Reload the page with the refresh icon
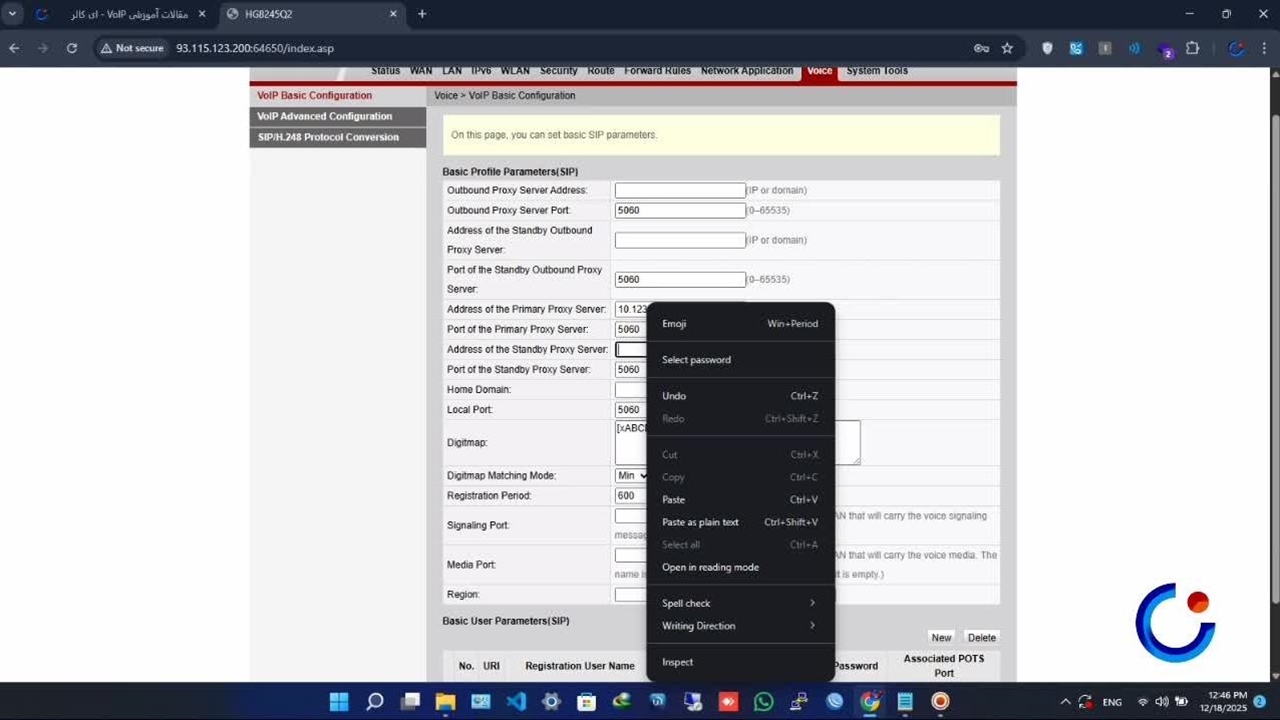Viewport: 1280px width, 720px height. tap(71, 48)
